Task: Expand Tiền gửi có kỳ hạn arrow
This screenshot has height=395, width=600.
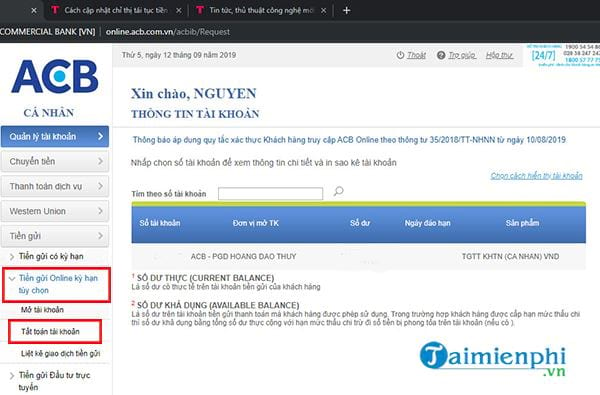Action: point(11,256)
